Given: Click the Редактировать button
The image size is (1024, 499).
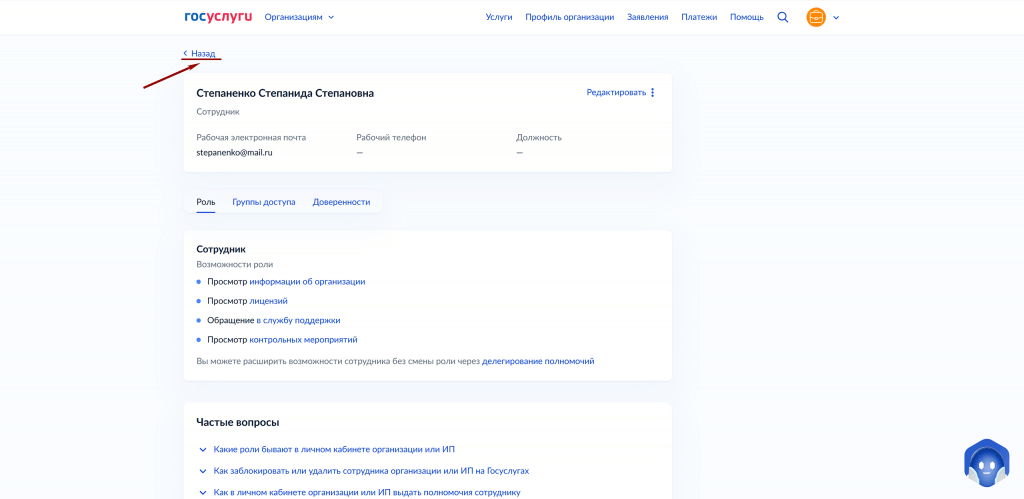Looking at the screenshot, I should 616,93.
